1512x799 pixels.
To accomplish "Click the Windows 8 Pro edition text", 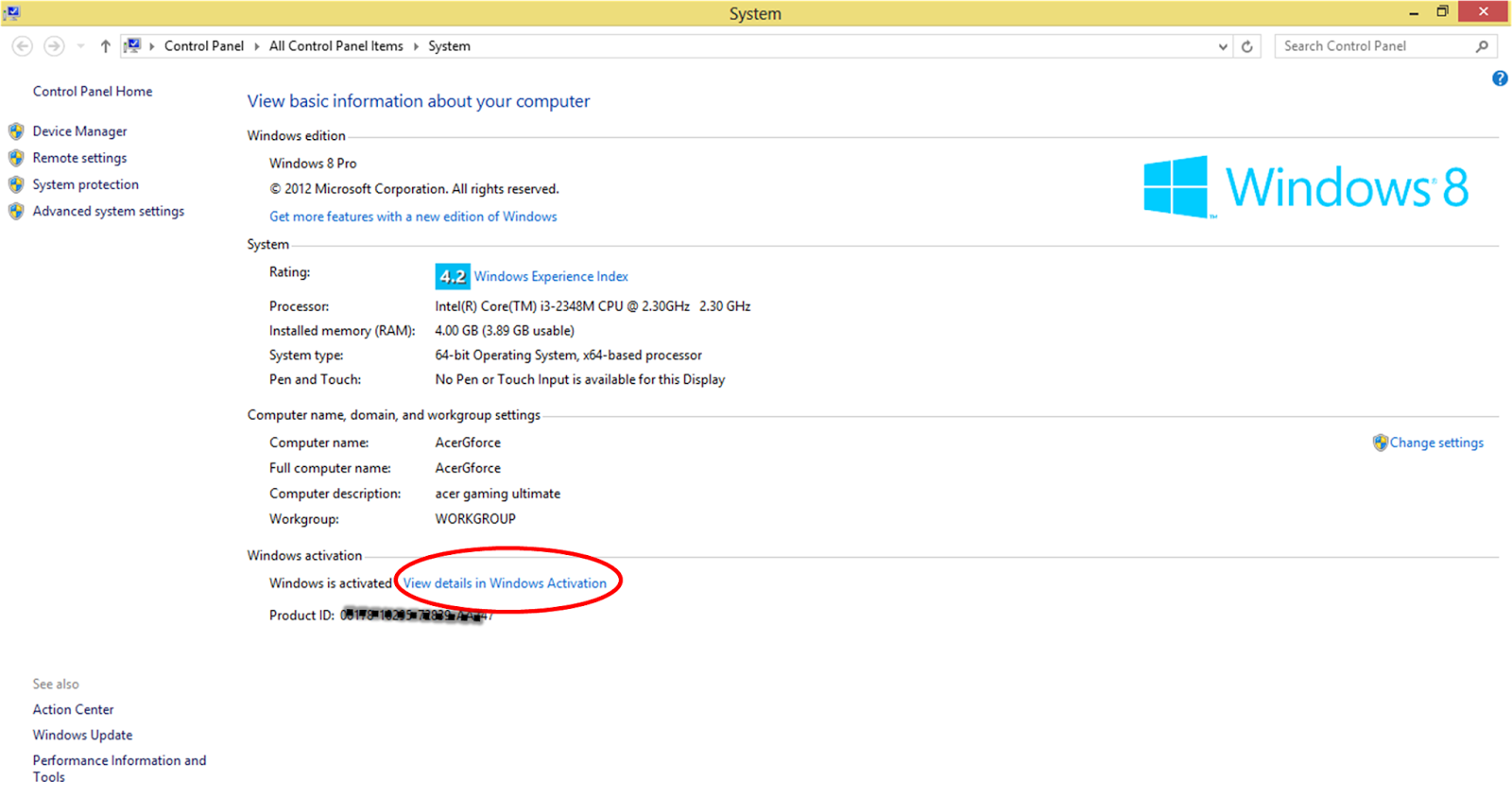I will 313,163.
